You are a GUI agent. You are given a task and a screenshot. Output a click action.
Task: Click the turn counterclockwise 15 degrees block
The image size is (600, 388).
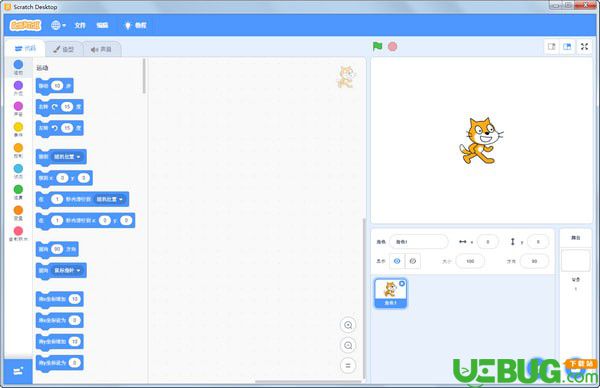coord(59,128)
